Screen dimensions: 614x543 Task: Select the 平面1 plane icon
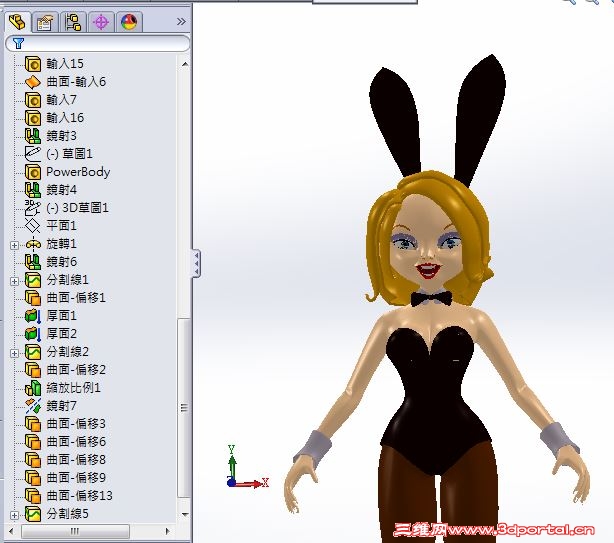[33, 226]
